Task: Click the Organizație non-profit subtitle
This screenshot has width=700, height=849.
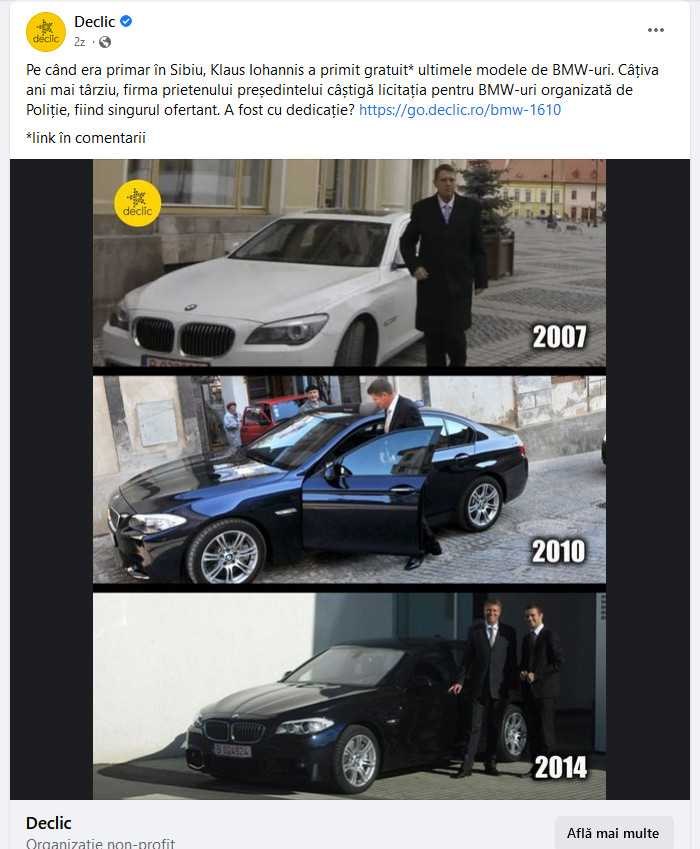Action: click(x=100, y=843)
